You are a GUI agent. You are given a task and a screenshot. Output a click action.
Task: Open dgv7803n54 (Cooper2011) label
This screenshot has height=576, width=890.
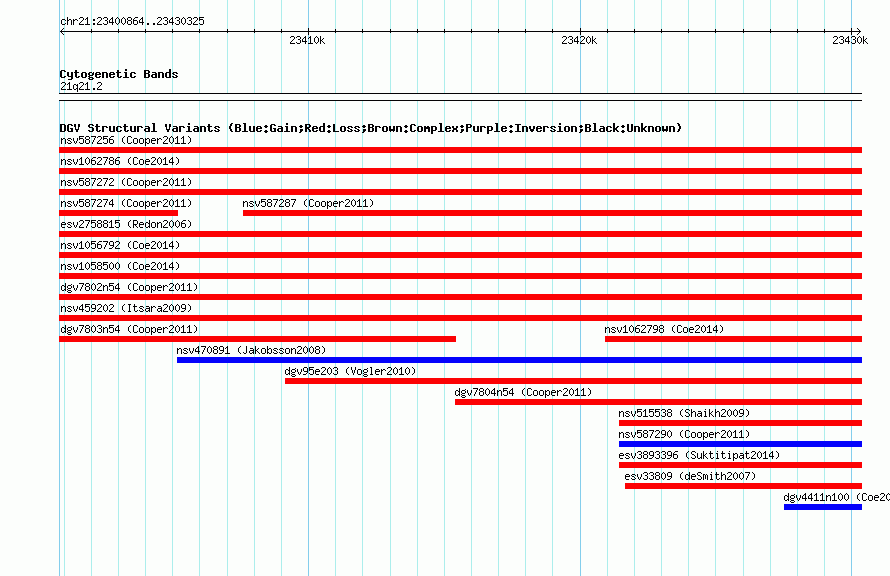tap(129, 329)
